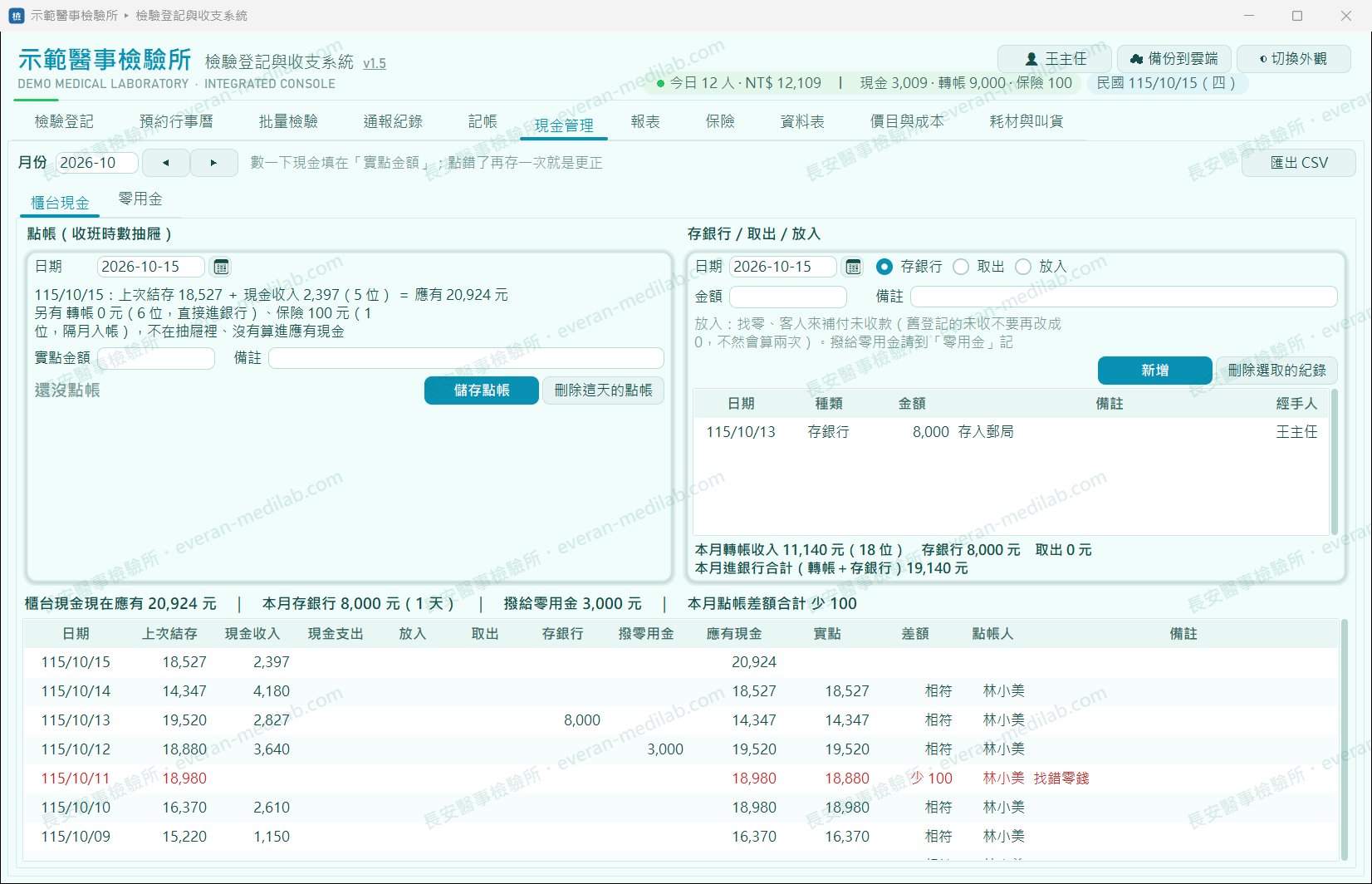
Task: Click 切換外觀 theme button
Action: pos(1294,59)
